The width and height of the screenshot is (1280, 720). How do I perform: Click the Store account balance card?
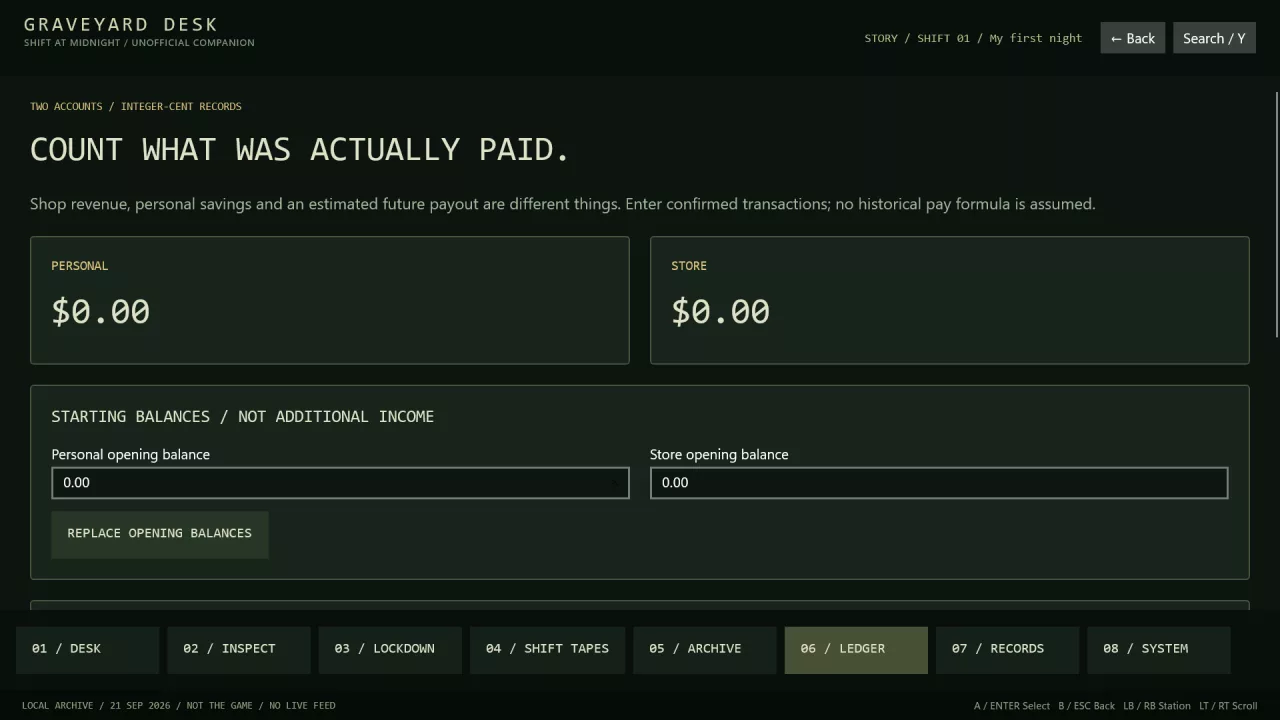(950, 300)
